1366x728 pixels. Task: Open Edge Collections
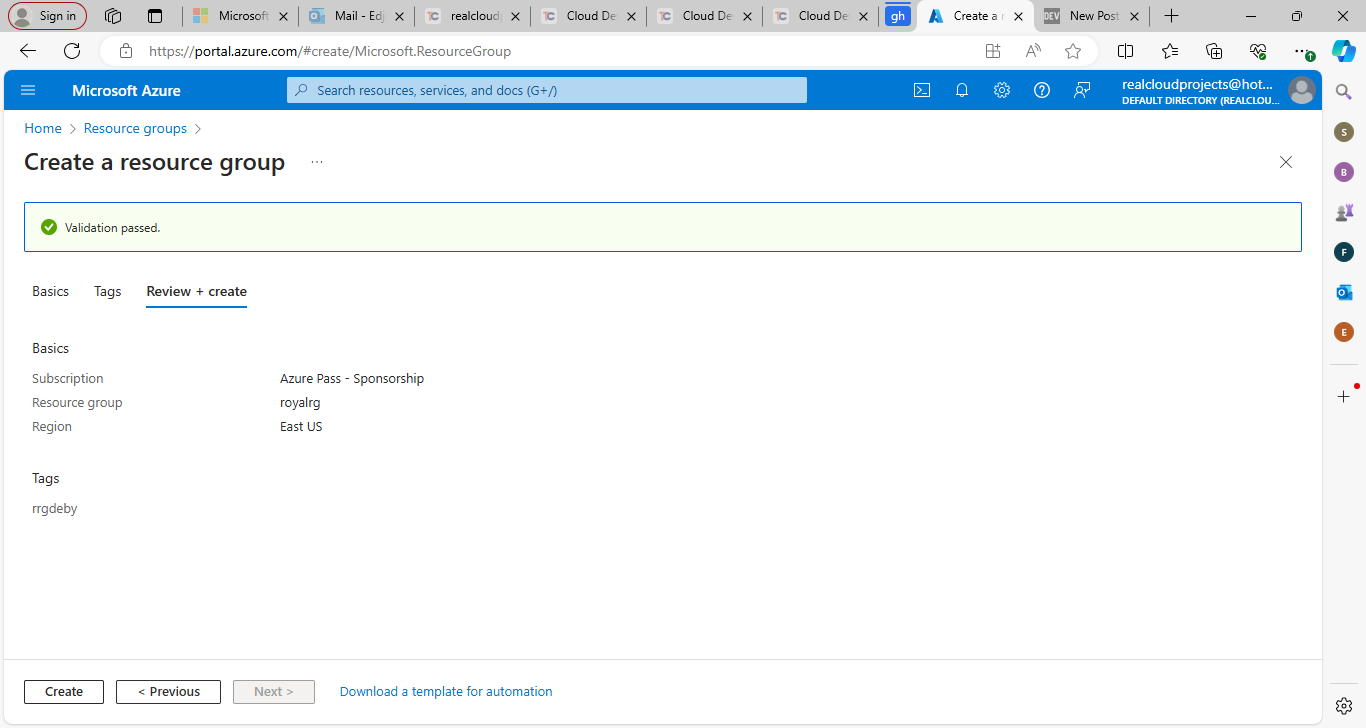tap(1214, 51)
